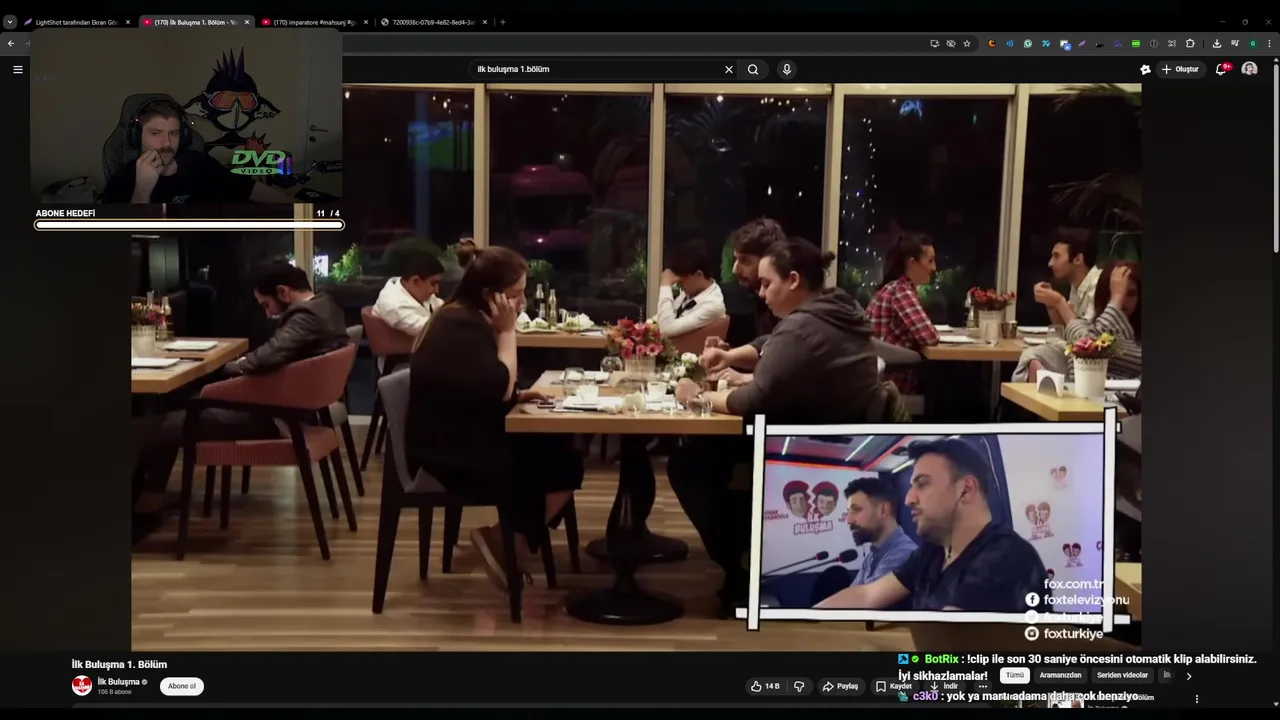
Task: Bookmark this page with the star
Action: click(967, 43)
